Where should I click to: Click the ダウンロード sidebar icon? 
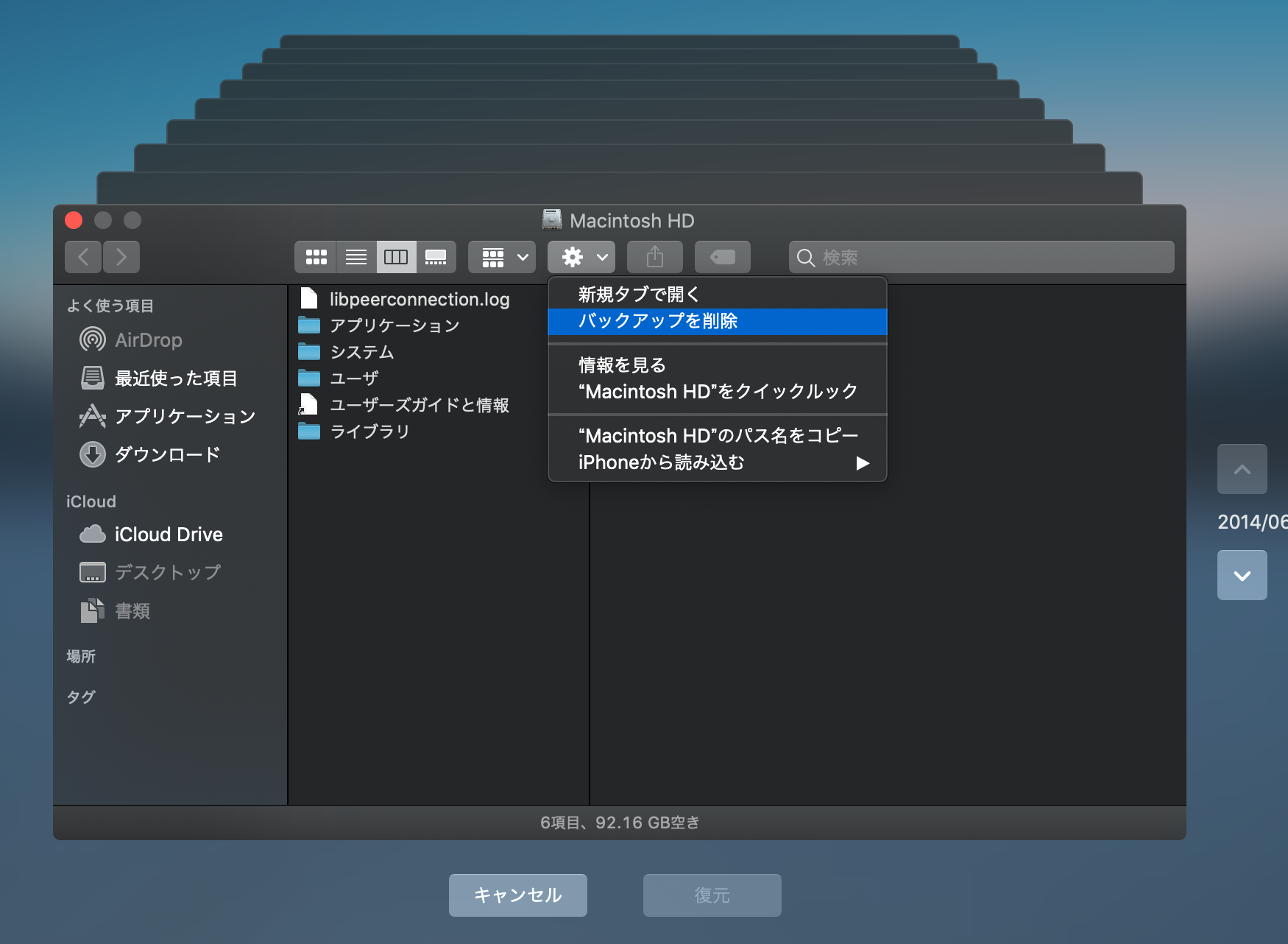pos(93,454)
